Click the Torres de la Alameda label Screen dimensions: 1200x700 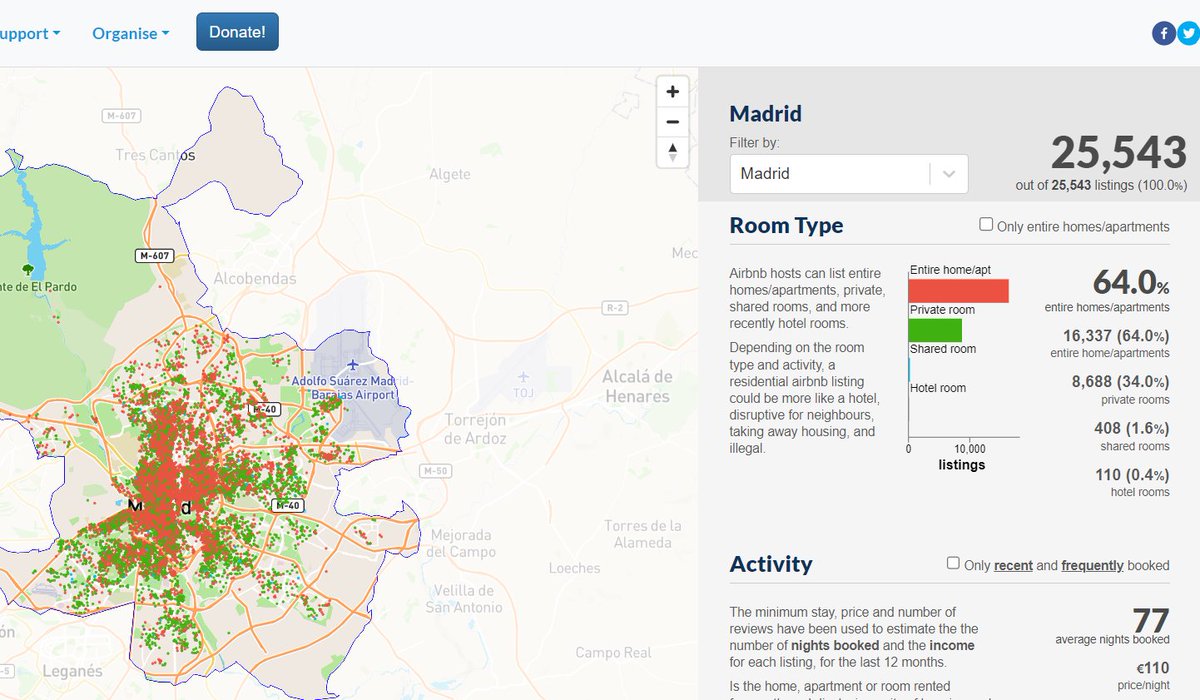[x=643, y=534]
